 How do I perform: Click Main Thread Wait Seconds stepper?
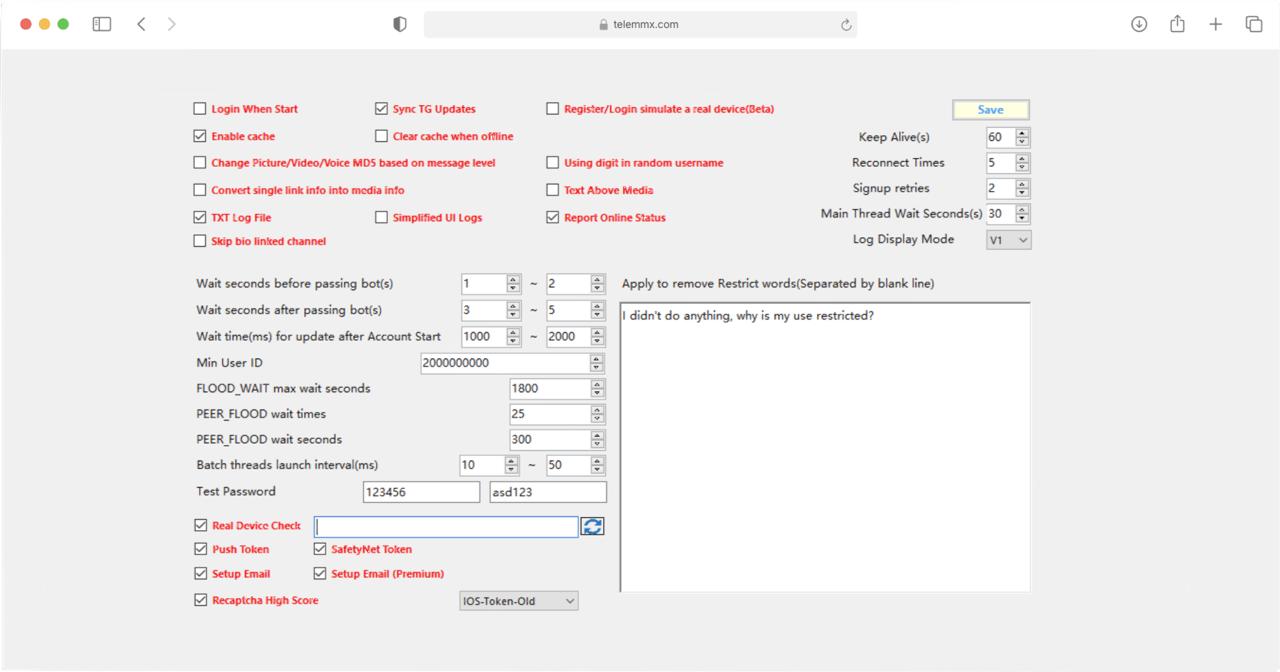click(x=1022, y=214)
